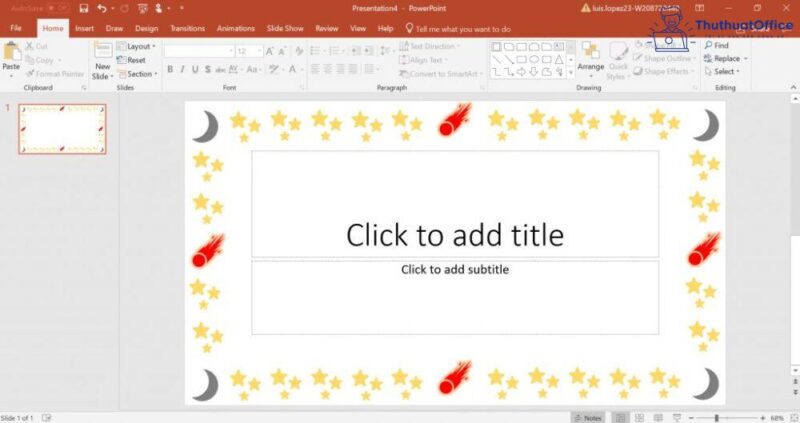Open the Change Case Aa dropdown
The image size is (800, 423).
[x=254, y=69]
